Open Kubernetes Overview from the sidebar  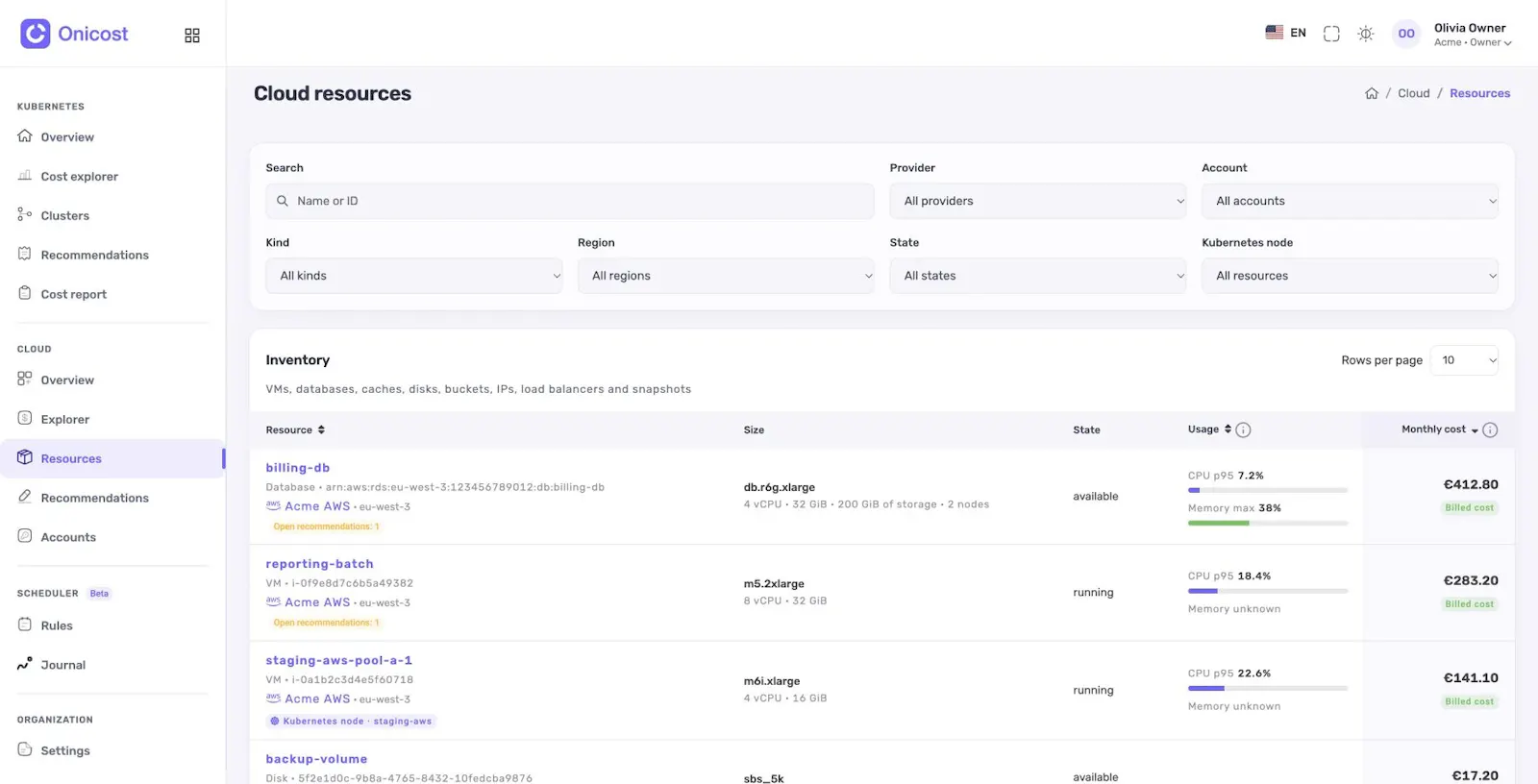click(67, 137)
